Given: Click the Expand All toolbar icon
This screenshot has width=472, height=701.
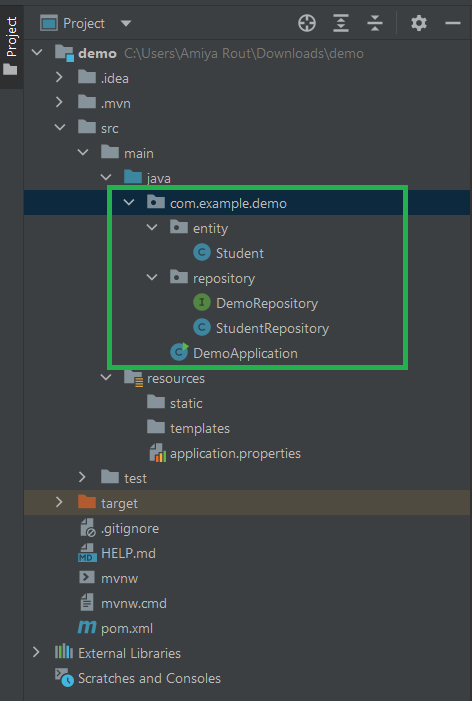Looking at the screenshot, I should click(341, 23).
